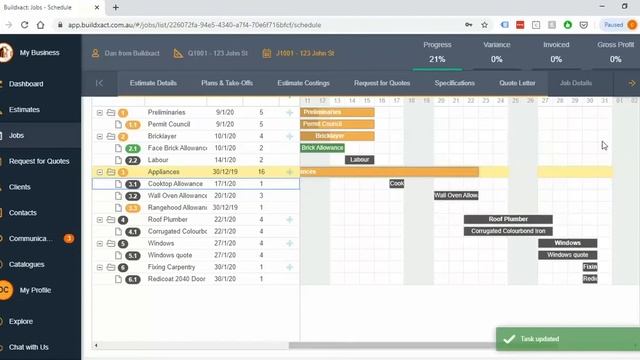
Task: Click Dan from Buildxact client link
Action: pyautogui.click(x=125, y=53)
